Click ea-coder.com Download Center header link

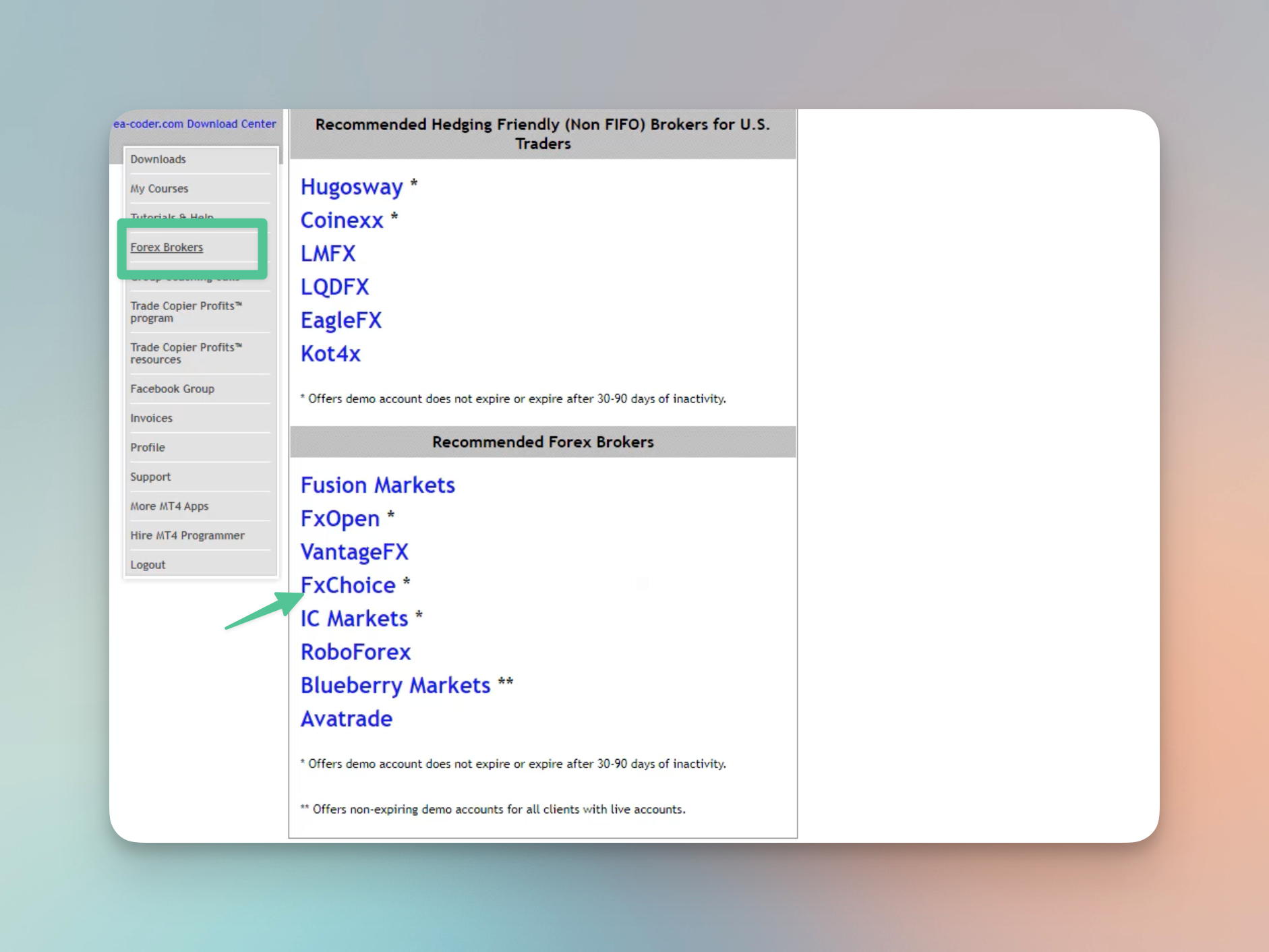(194, 124)
